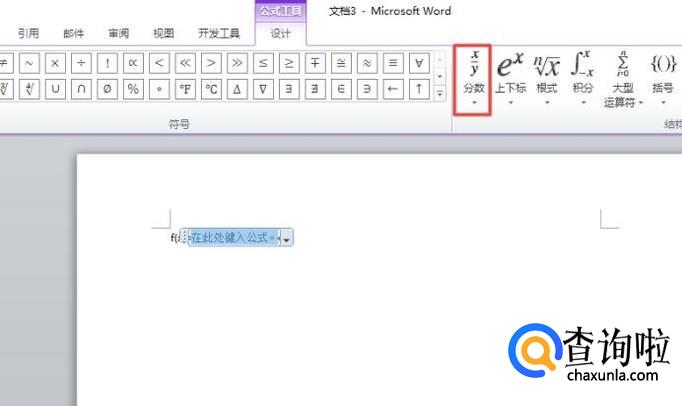
Task: Insert the there-exists (∃) symbol
Action: click(289, 89)
